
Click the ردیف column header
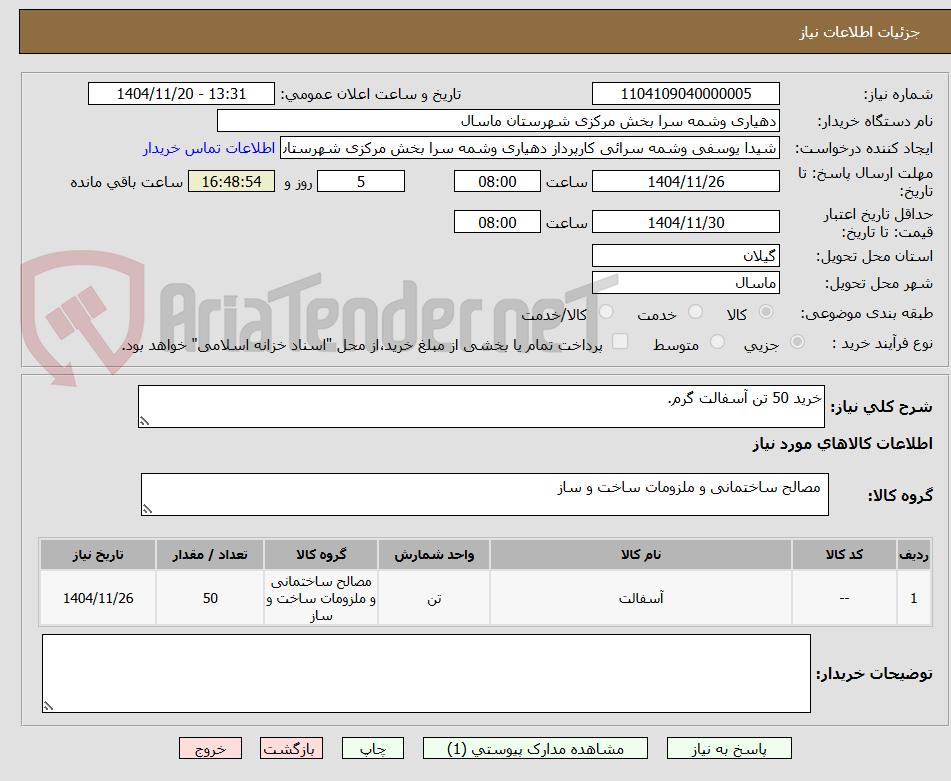(914, 554)
